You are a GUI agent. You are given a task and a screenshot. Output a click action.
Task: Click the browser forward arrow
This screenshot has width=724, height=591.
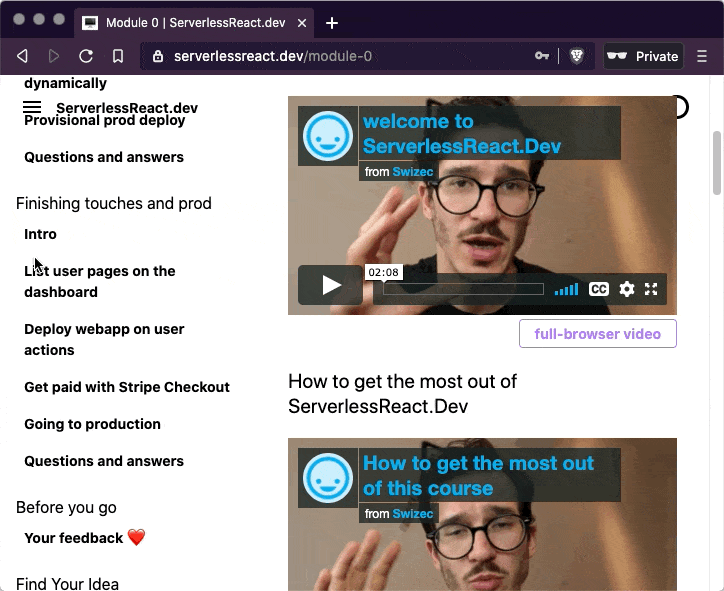tap(54, 56)
